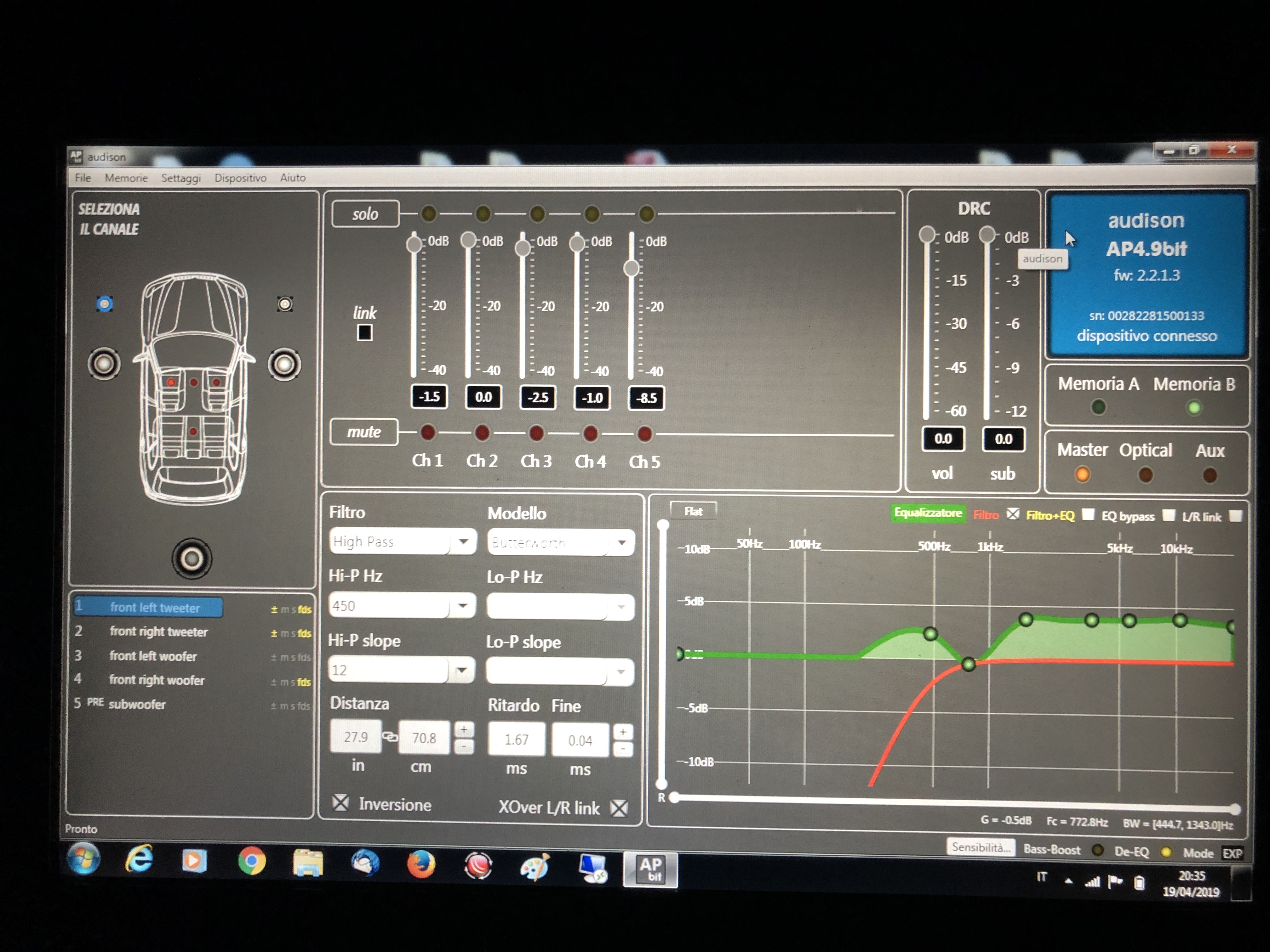This screenshot has height=952, width=1270.
Task: Click the DRC sub slider handle
Action: (x=987, y=234)
